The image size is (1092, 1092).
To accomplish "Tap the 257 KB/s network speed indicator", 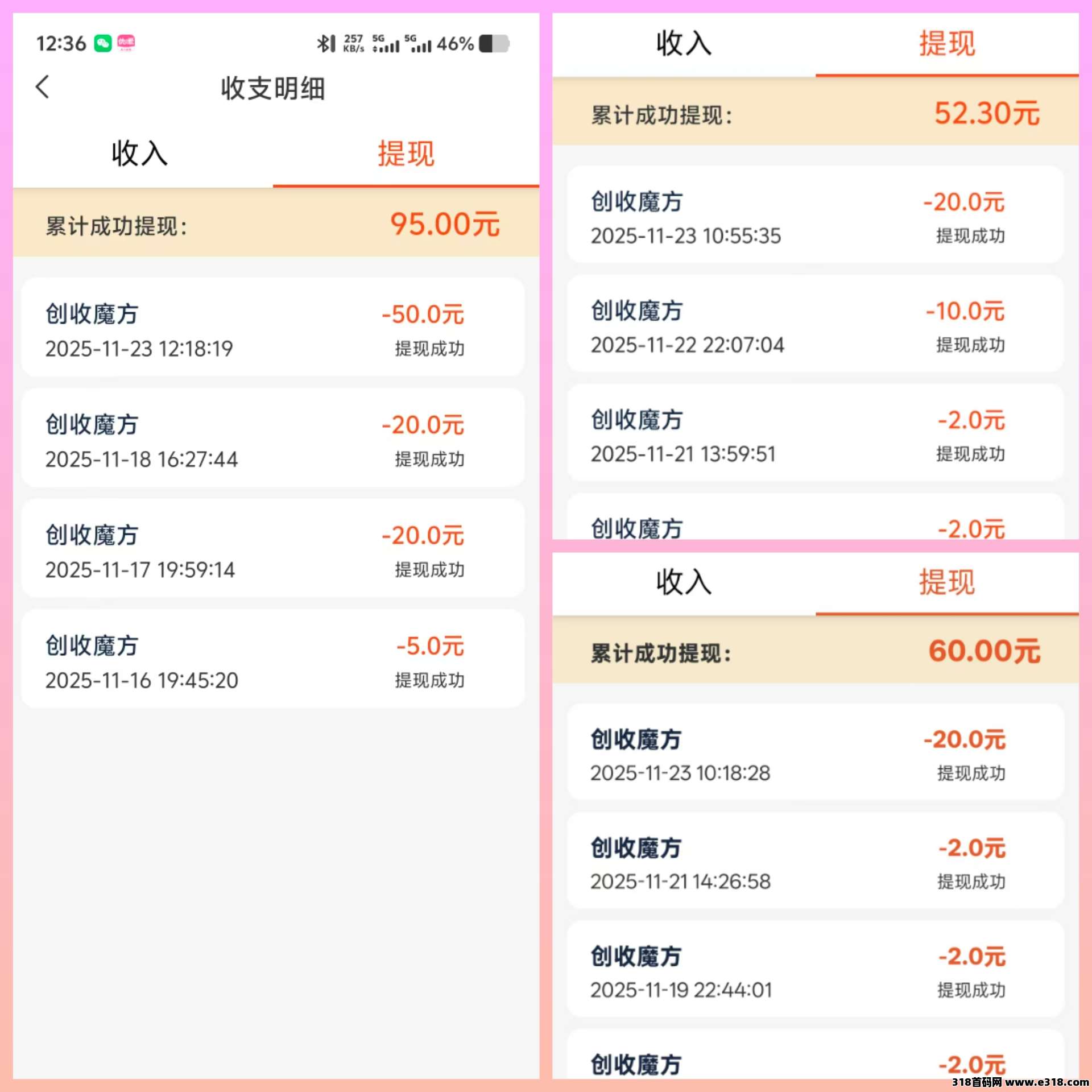I will point(354,43).
